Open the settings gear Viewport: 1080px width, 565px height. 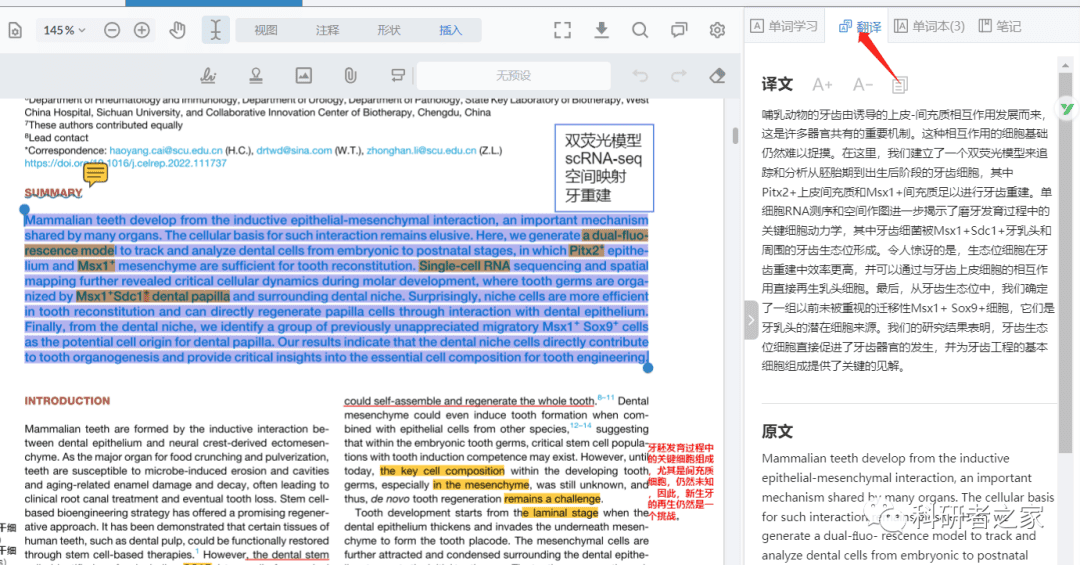[717, 30]
